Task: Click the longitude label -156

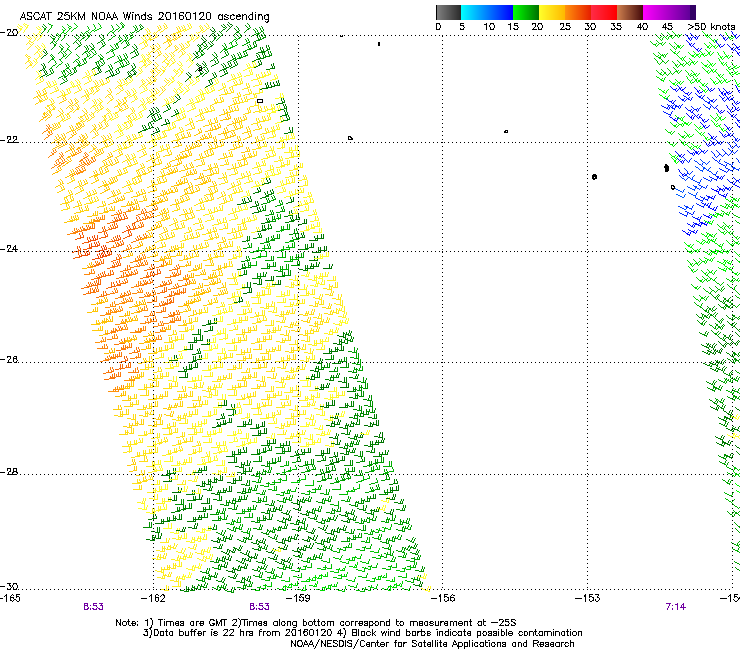Action: 443,599
